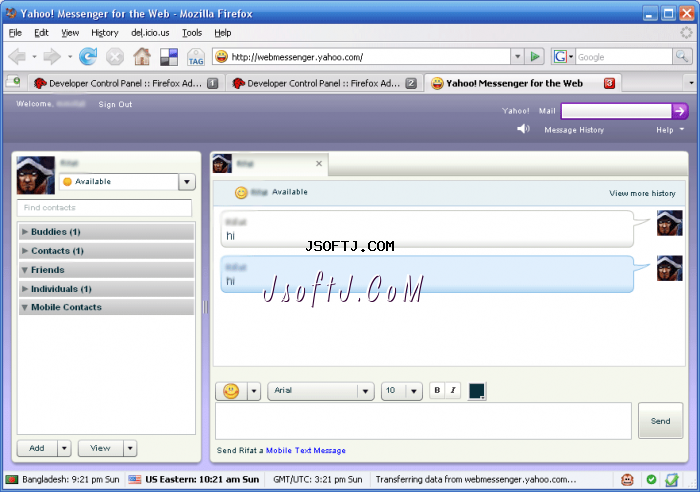Open the home page icon
Viewport: 700px width, 492px height.
(142, 57)
